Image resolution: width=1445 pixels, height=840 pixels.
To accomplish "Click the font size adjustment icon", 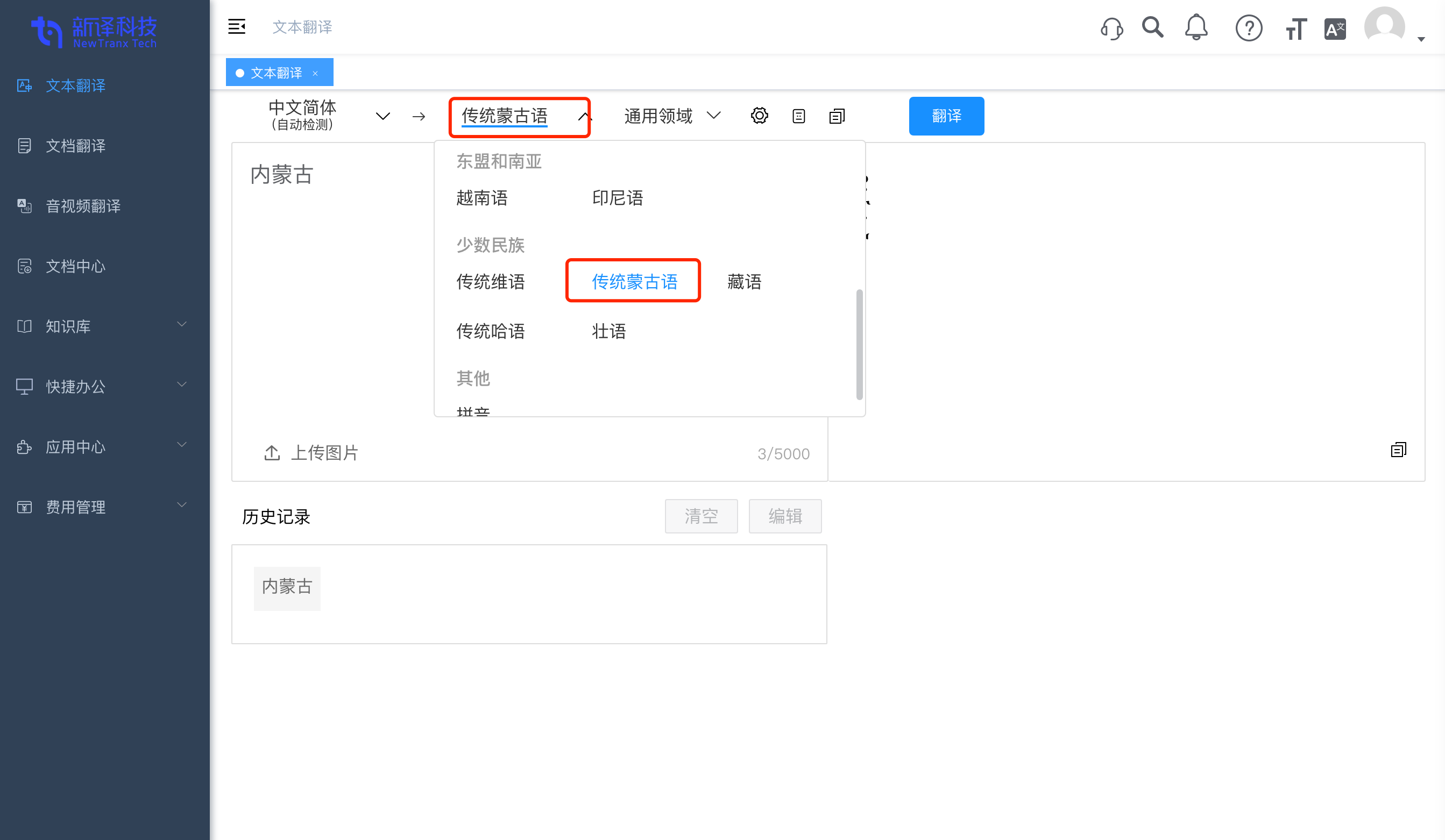I will coord(1295,27).
